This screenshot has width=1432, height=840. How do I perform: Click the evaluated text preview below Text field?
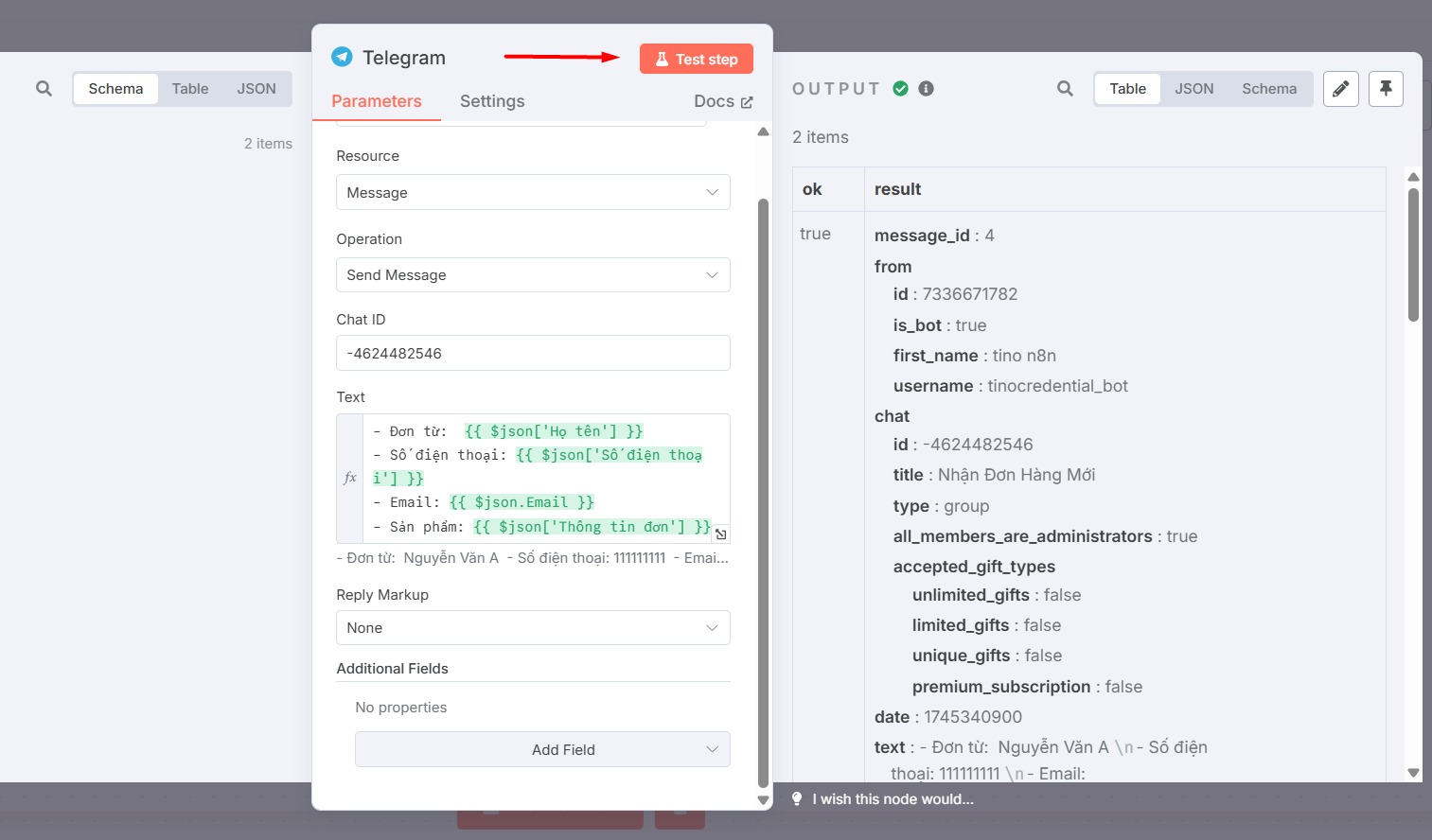click(x=533, y=558)
